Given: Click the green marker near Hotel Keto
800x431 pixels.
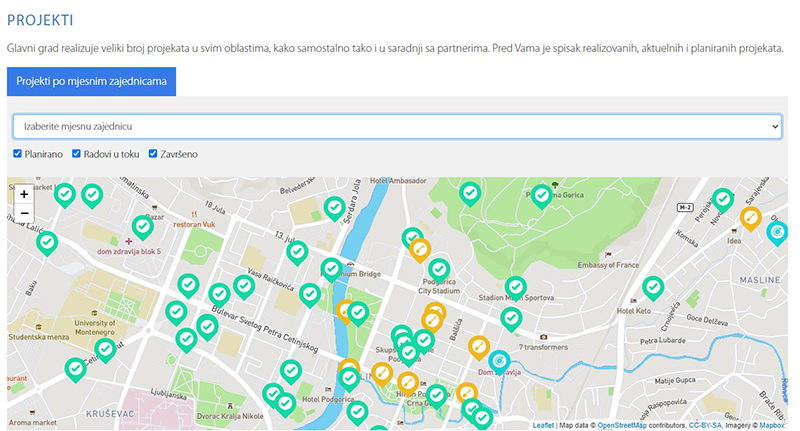Looking at the screenshot, I should pos(653,288).
